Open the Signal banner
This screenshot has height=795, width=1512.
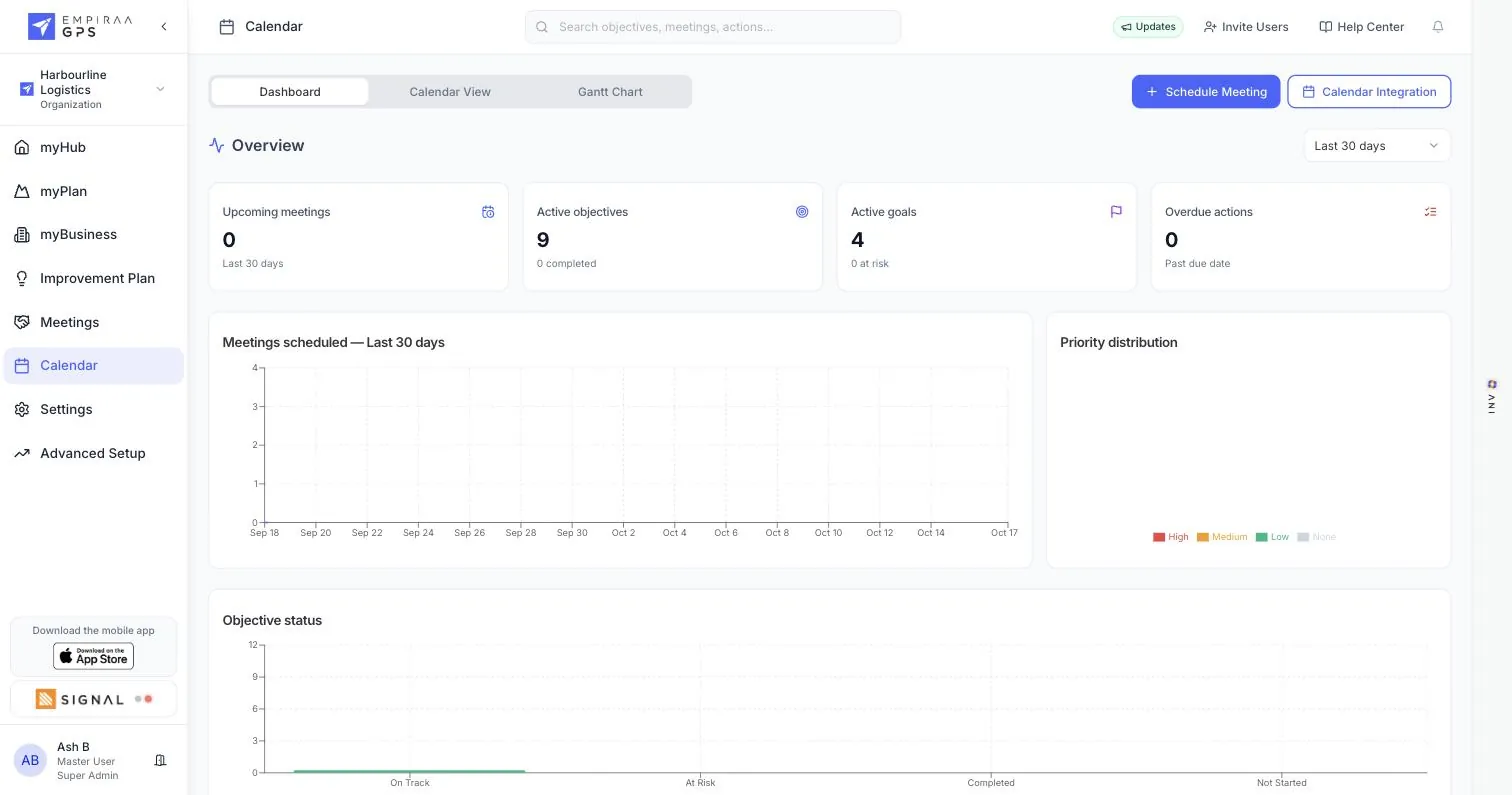93,699
